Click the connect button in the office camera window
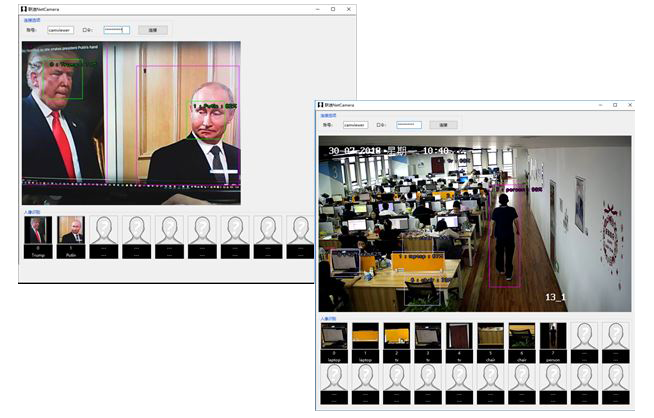The image size is (654, 418). point(443,125)
